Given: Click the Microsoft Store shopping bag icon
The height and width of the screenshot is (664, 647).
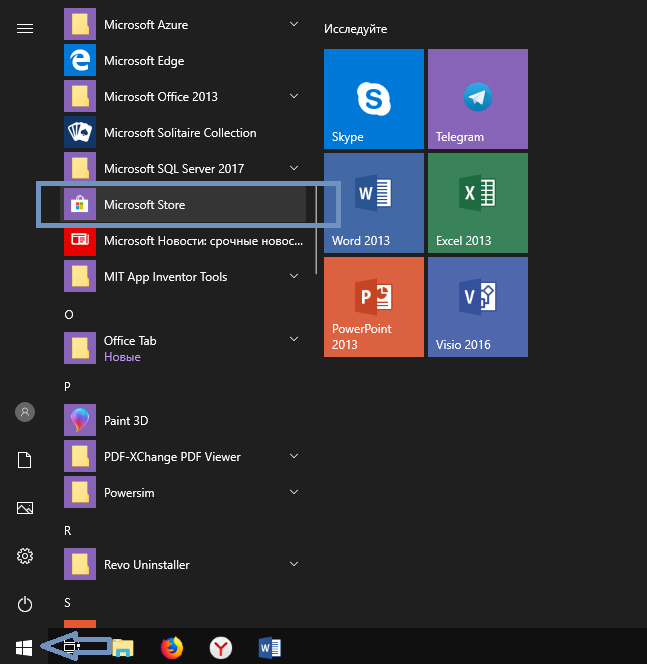Looking at the screenshot, I should [x=80, y=204].
